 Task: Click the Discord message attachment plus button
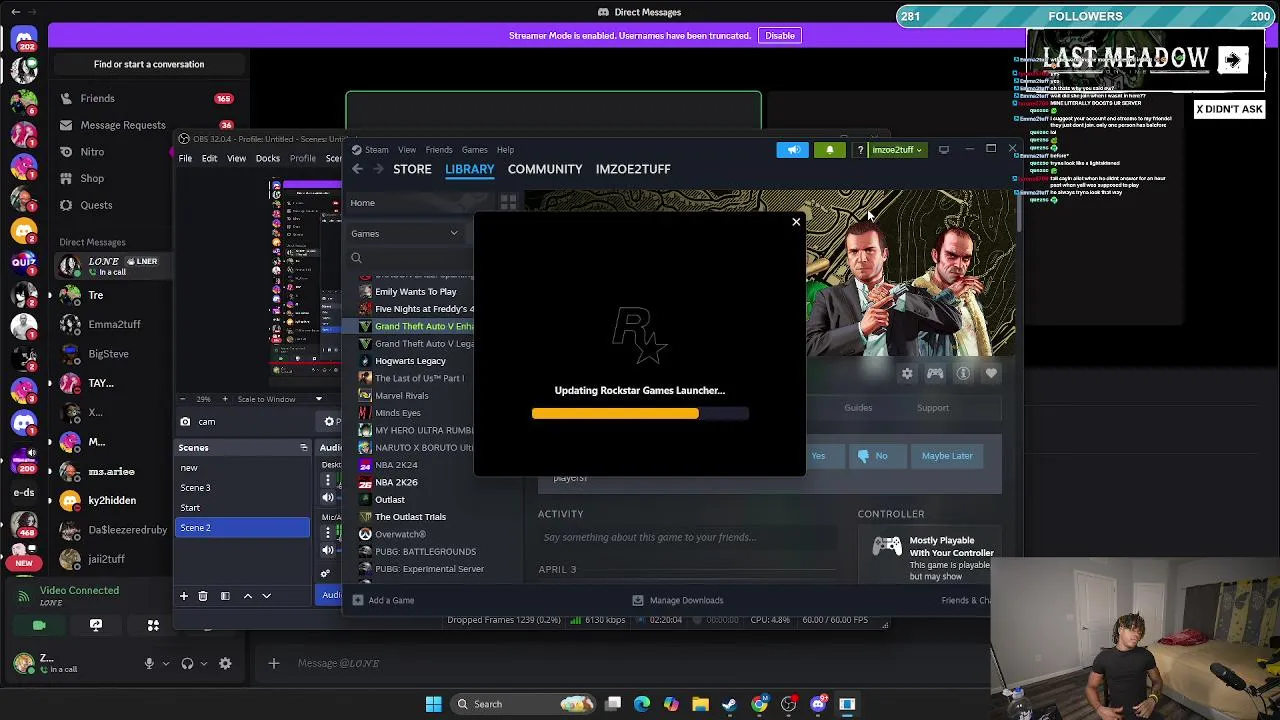(x=273, y=663)
